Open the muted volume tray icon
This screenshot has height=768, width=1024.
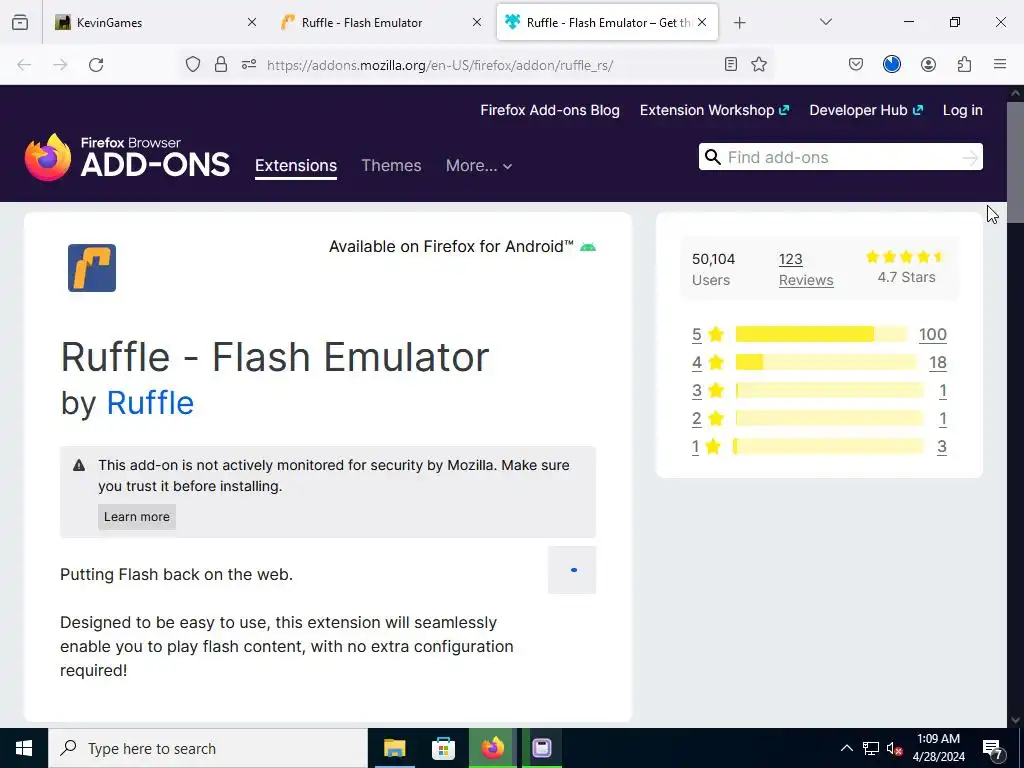pyautogui.click(x=894, y=748)
